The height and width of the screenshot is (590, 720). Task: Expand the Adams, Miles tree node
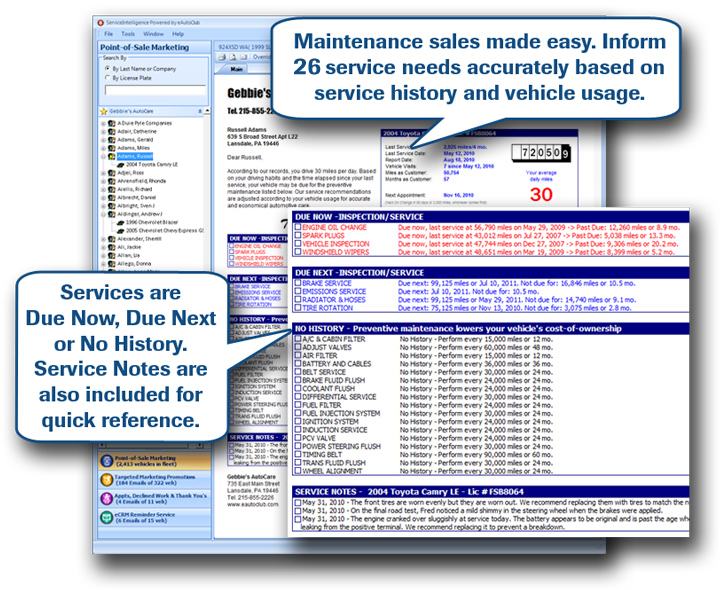[x=103, y=148]
